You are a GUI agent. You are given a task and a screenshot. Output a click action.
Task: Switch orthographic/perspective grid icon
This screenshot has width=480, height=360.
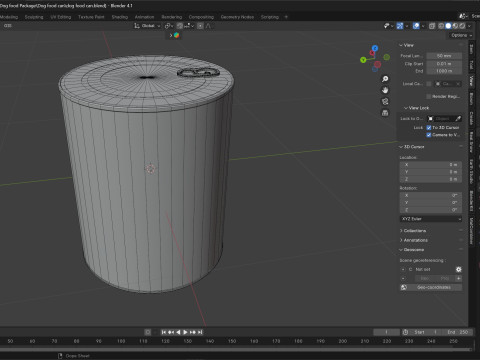coord(385,113)
